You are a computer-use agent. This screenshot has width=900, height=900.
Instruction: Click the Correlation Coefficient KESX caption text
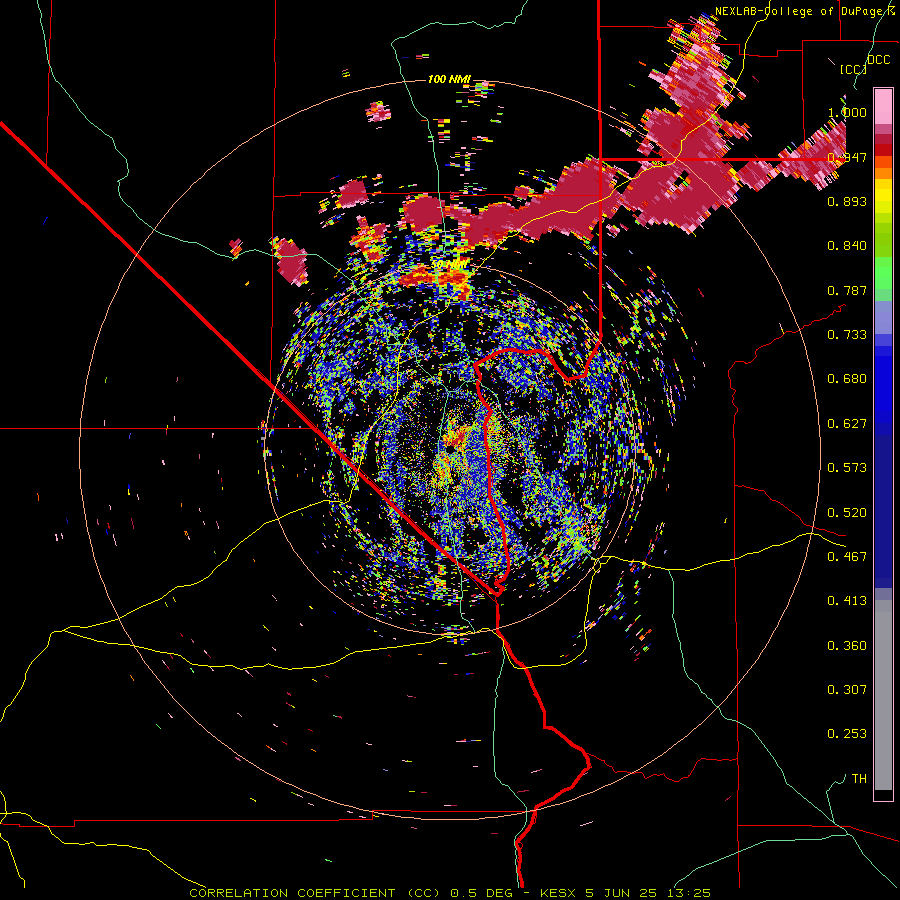click(450, 893)
